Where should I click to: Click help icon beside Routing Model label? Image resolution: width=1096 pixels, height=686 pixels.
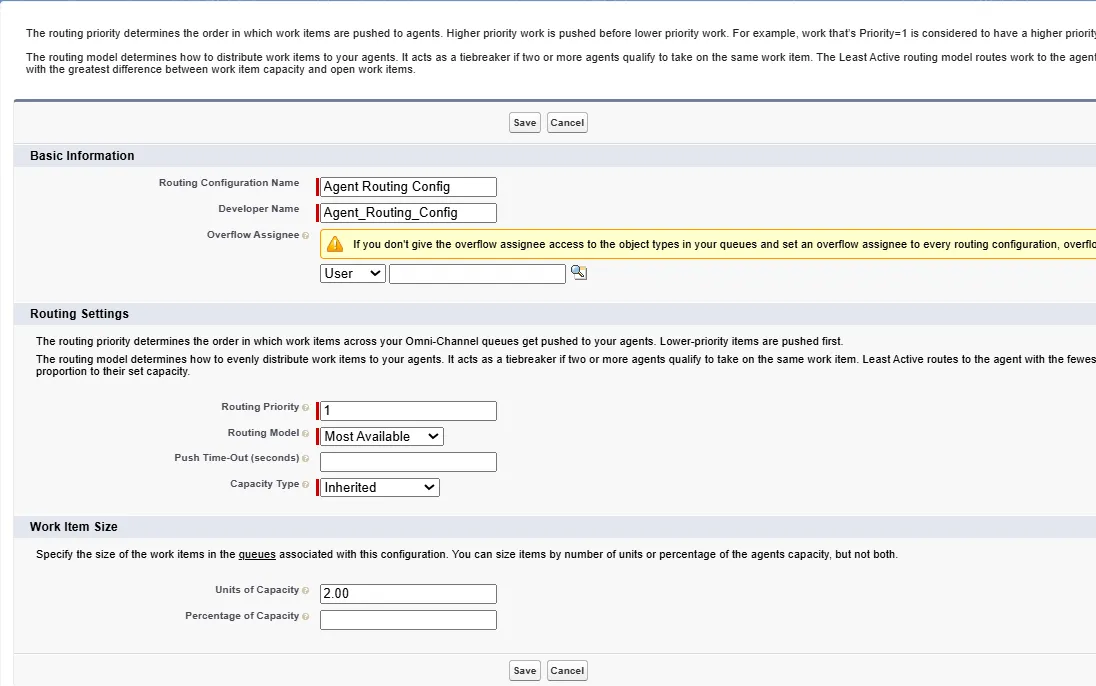coord(306,434)
